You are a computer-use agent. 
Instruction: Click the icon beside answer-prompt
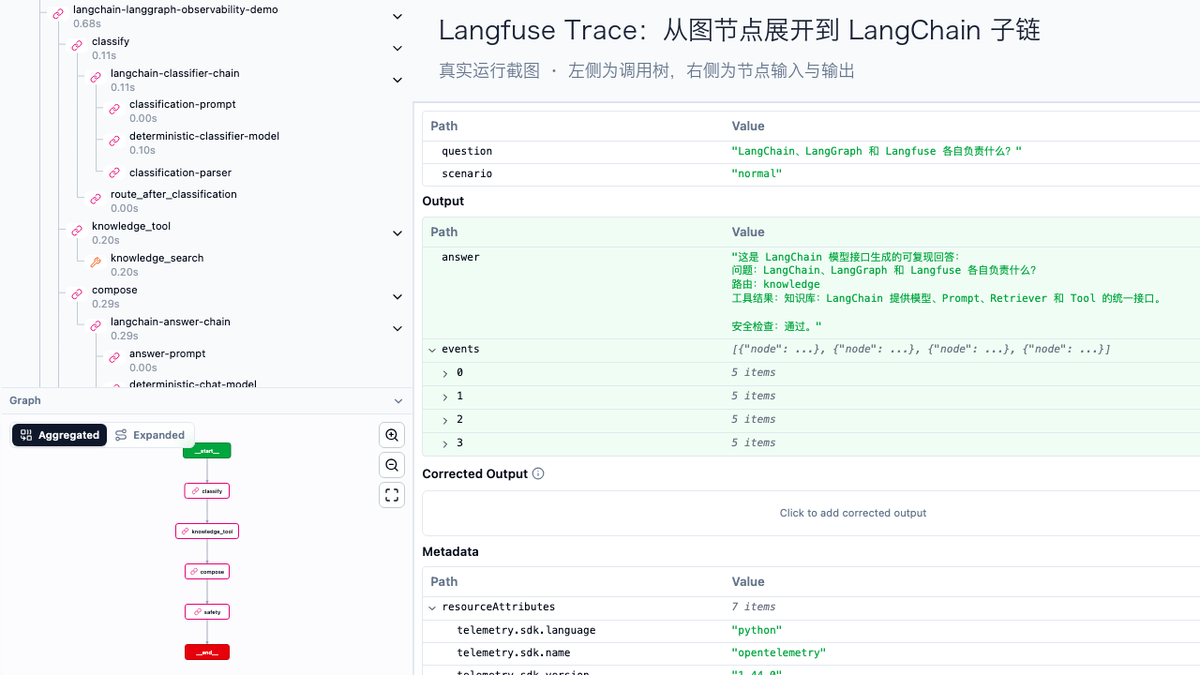coord(114,359)
